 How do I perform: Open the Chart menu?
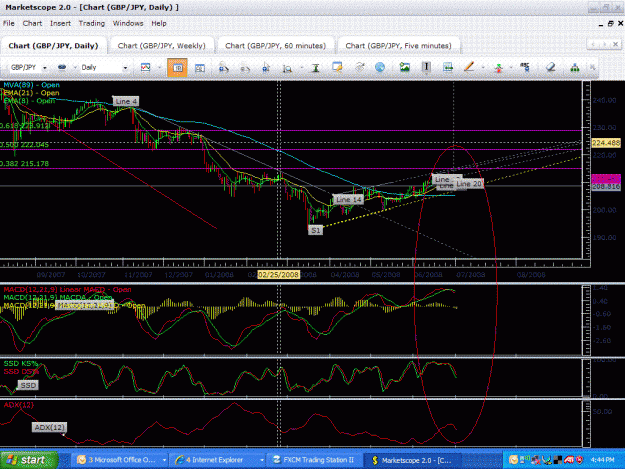pyautogui.click(x=32, y=24)
